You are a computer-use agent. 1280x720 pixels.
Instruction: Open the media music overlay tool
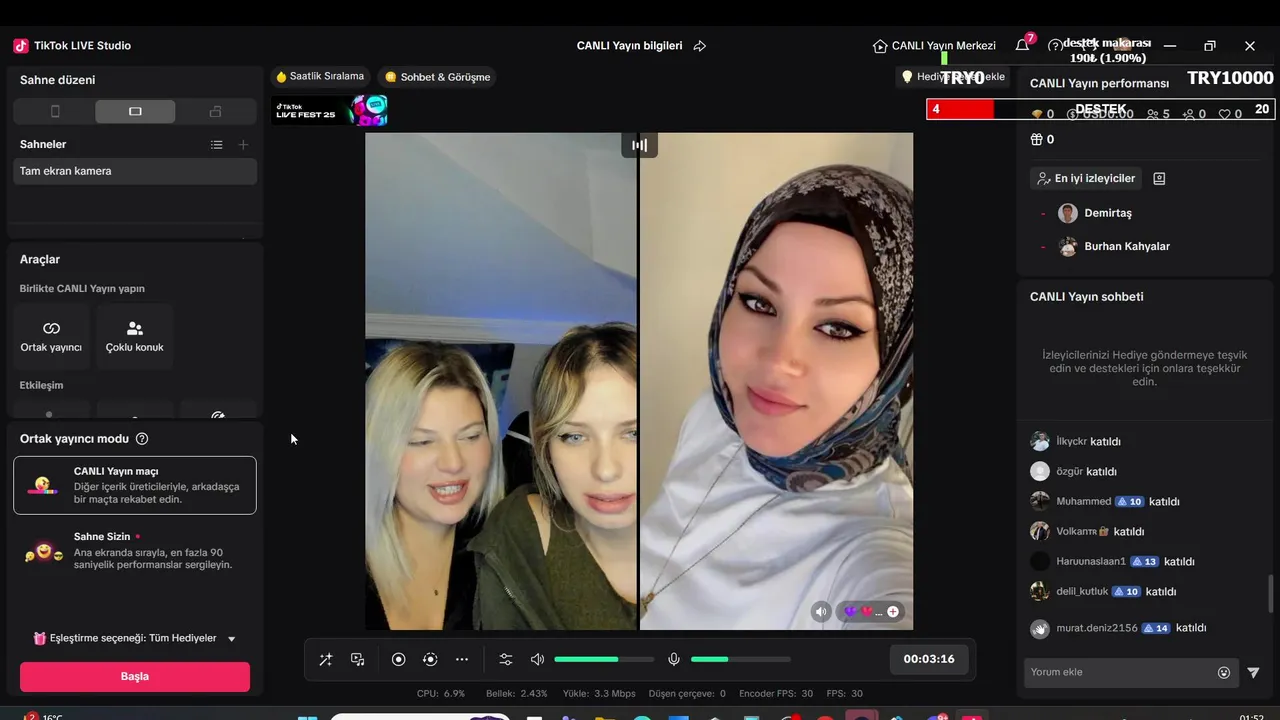click(x=358, y=659)
